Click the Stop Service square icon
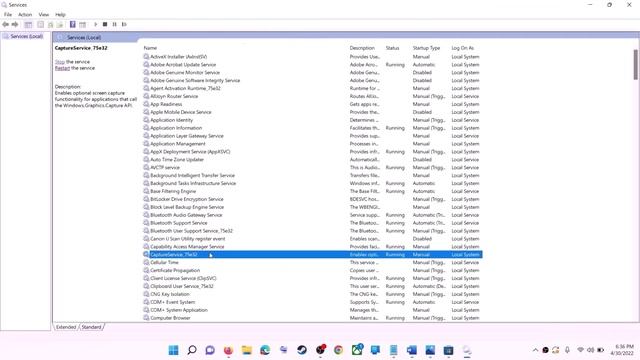This screenshot has height=360, width=640. pos(105,24)
